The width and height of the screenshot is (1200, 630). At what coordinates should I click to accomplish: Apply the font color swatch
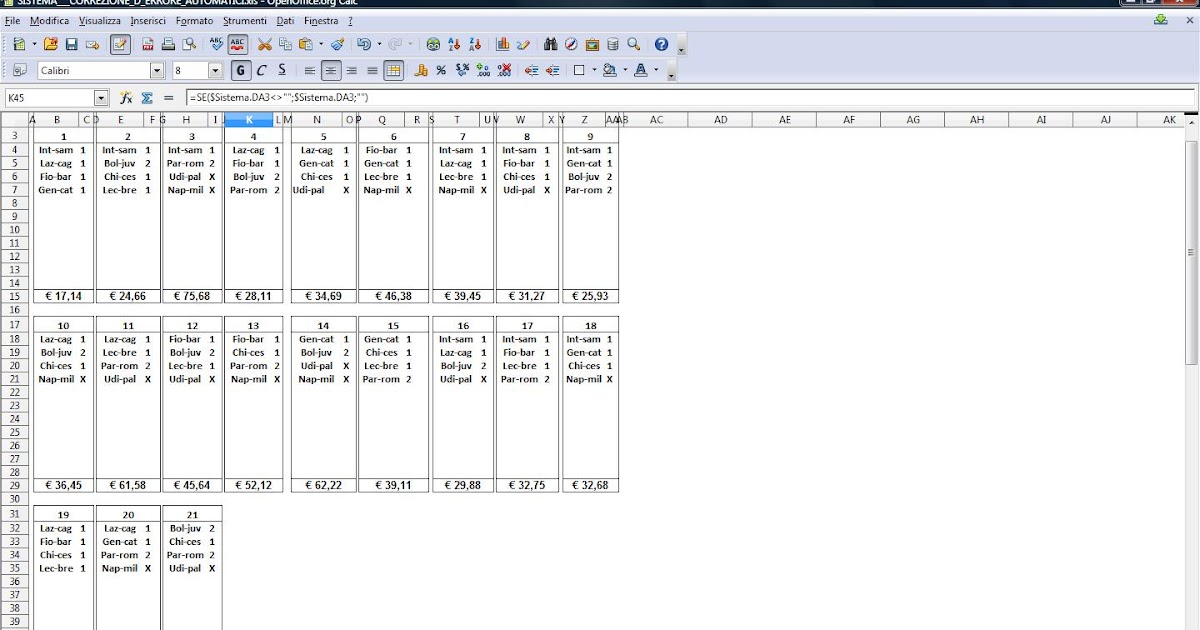pyautogui.click(x=640, y=70)
